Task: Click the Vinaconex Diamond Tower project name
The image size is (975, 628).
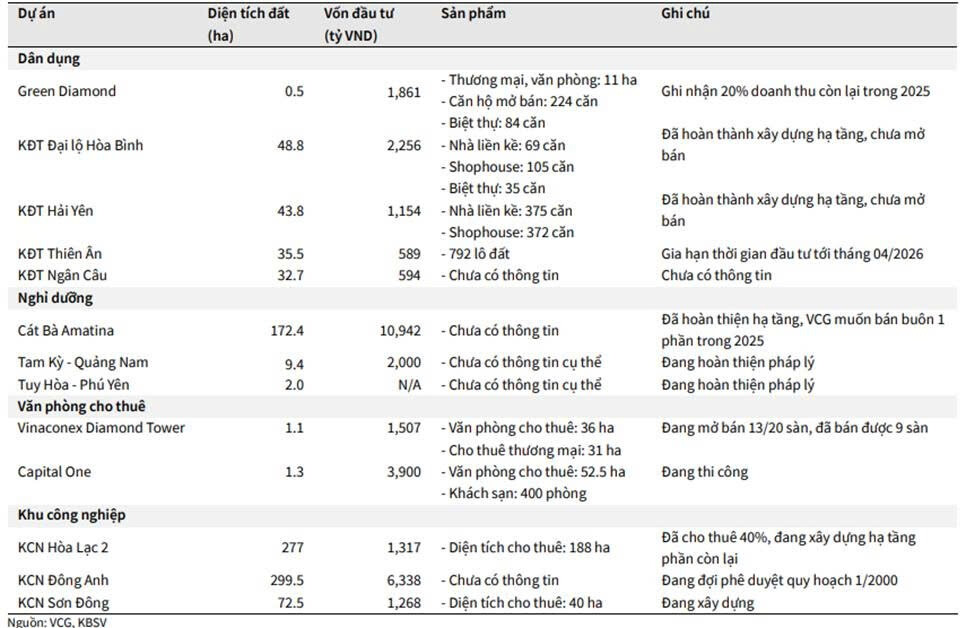Action: (x=101, y=428)
